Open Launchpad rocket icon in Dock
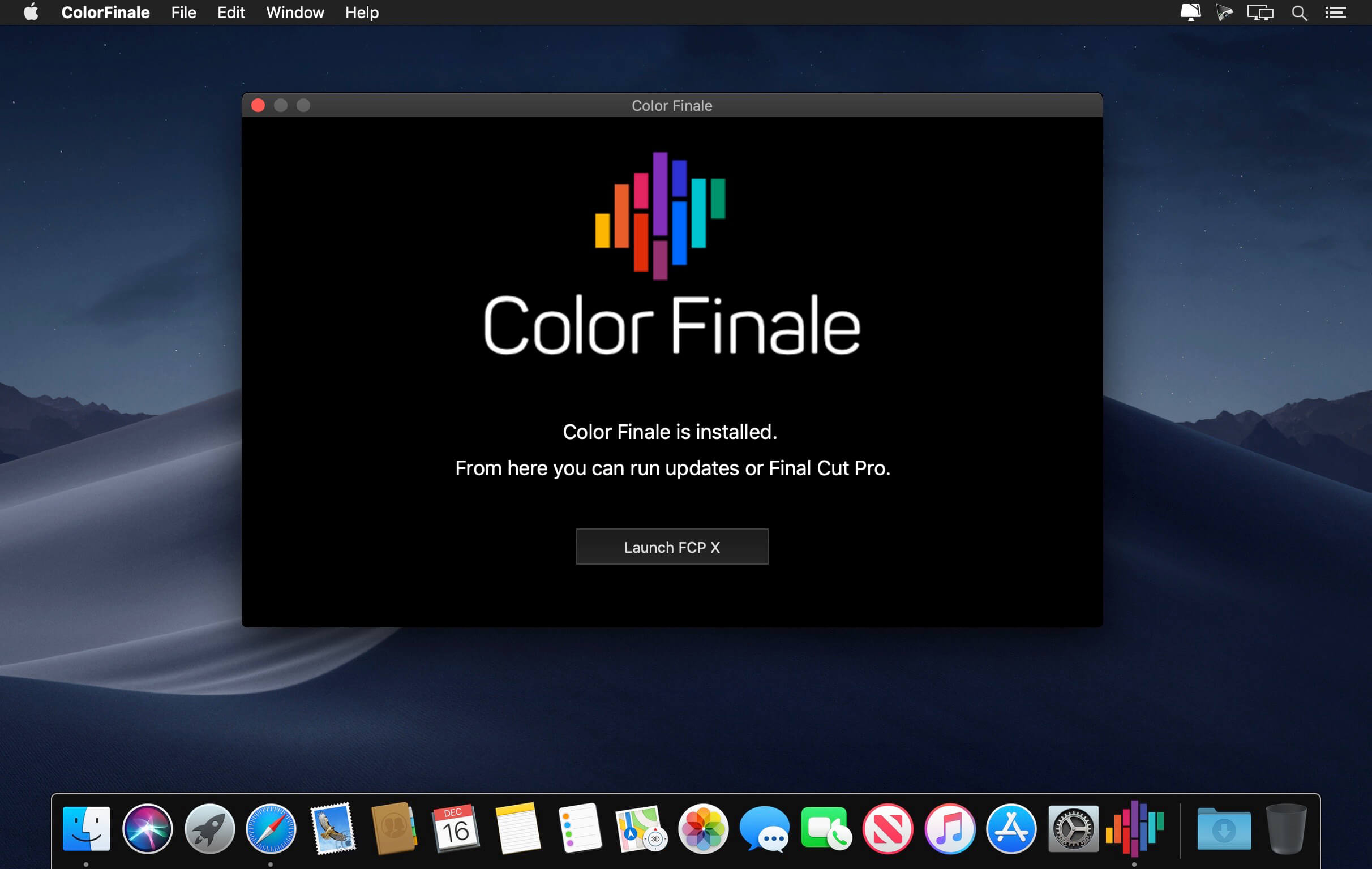Image resolution: width=1372 pixels, height=869 pixels. point(209,829)
